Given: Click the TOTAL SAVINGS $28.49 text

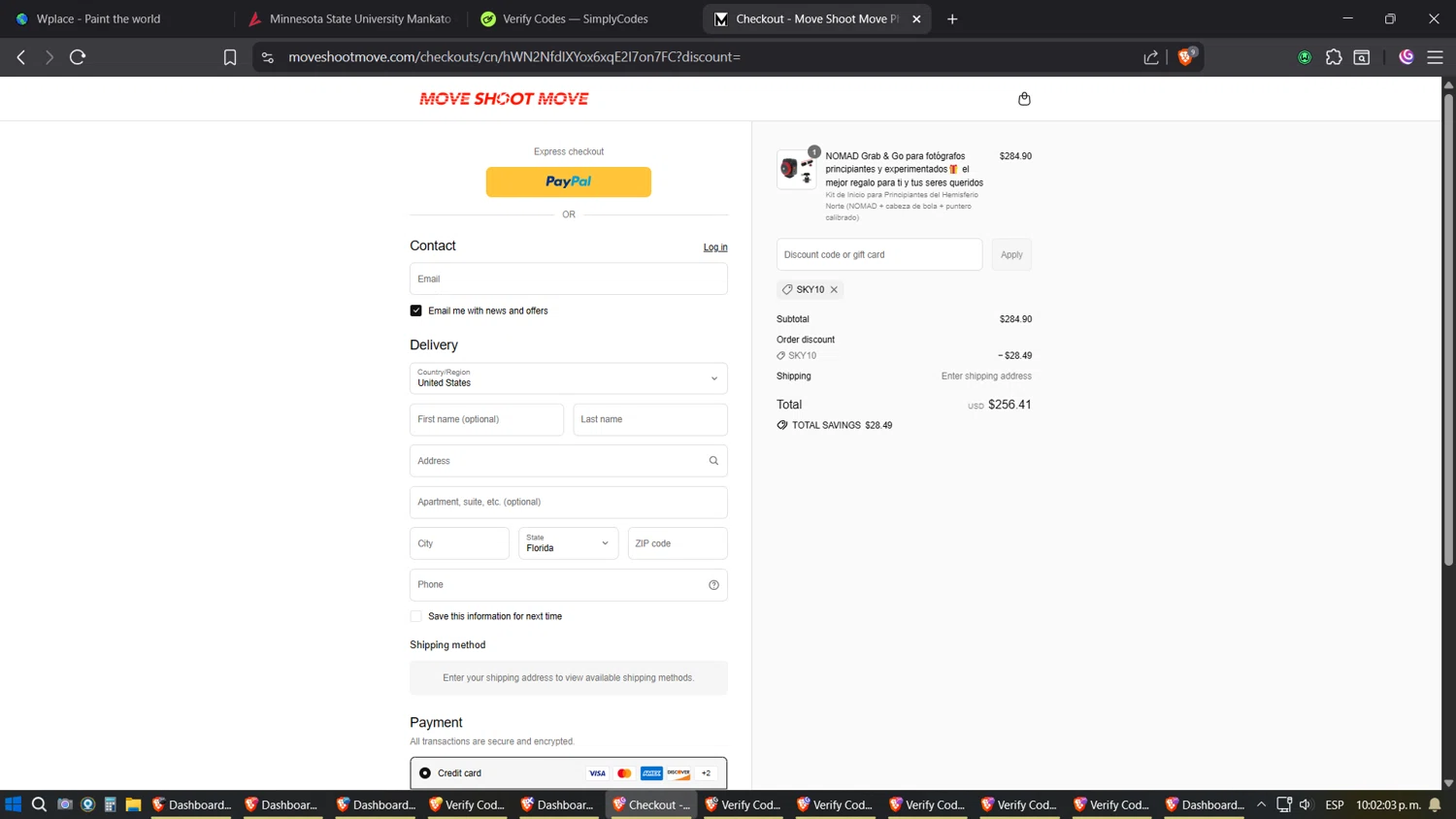Looking at the screenshot, I should click(842, 425).
